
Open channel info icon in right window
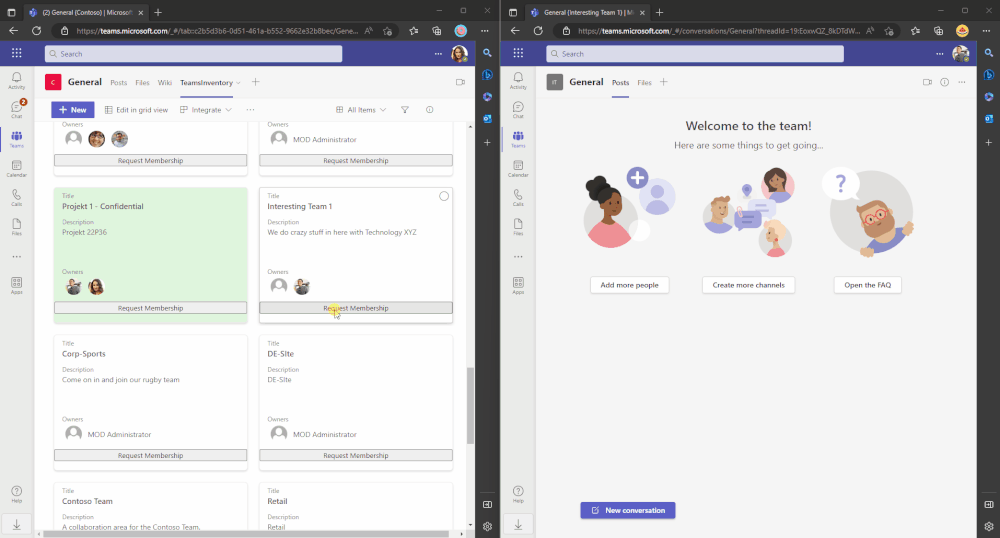[x=945, y=82]
